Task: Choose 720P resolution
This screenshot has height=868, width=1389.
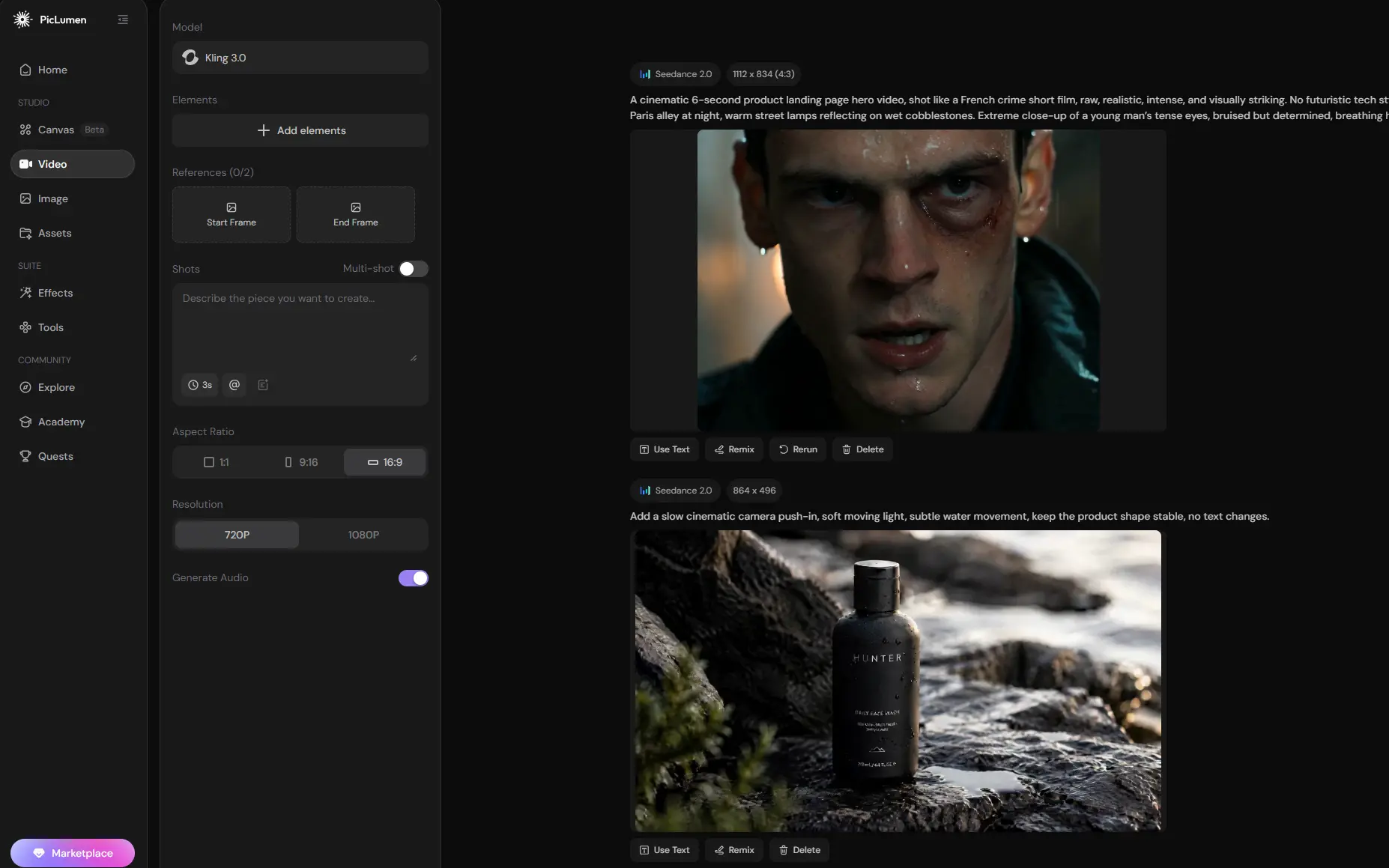Action: pos(237,535)
